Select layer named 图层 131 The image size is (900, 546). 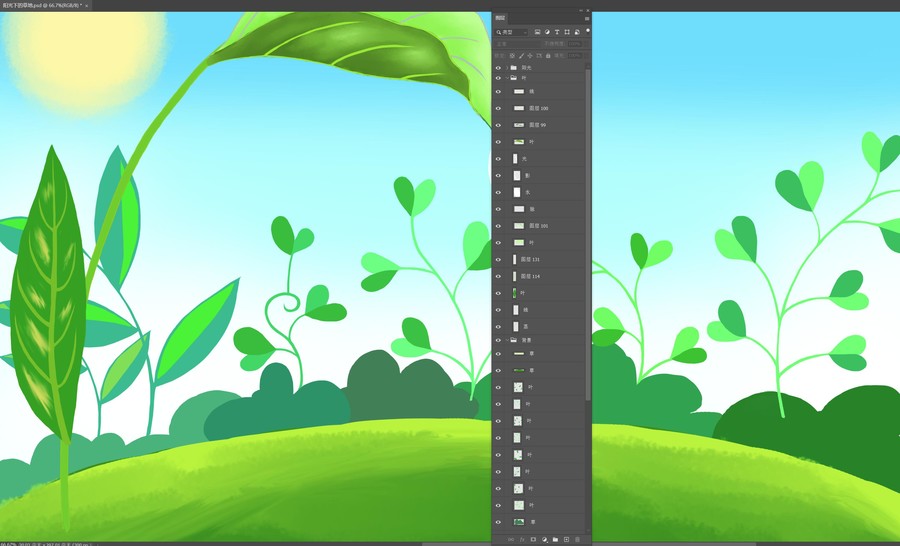530,260
